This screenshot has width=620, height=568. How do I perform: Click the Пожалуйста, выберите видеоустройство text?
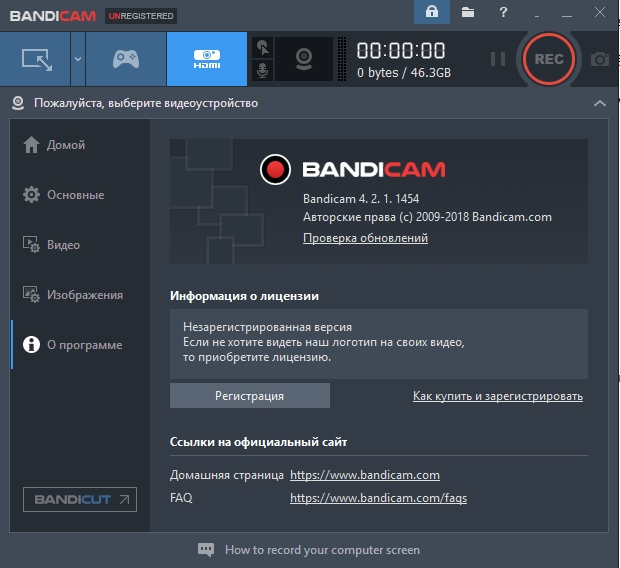click(146, 103)
